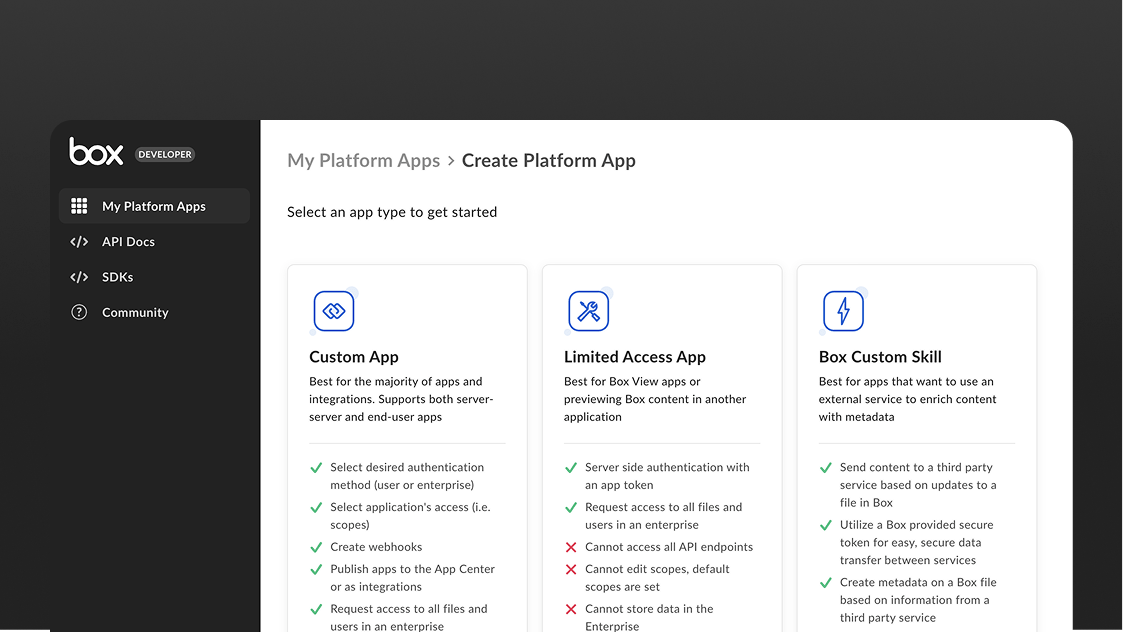This screenshot has width=1127, height=633.
Task: Click 'Publish apps to the App Center' text
Action: [x=413, y=578]
